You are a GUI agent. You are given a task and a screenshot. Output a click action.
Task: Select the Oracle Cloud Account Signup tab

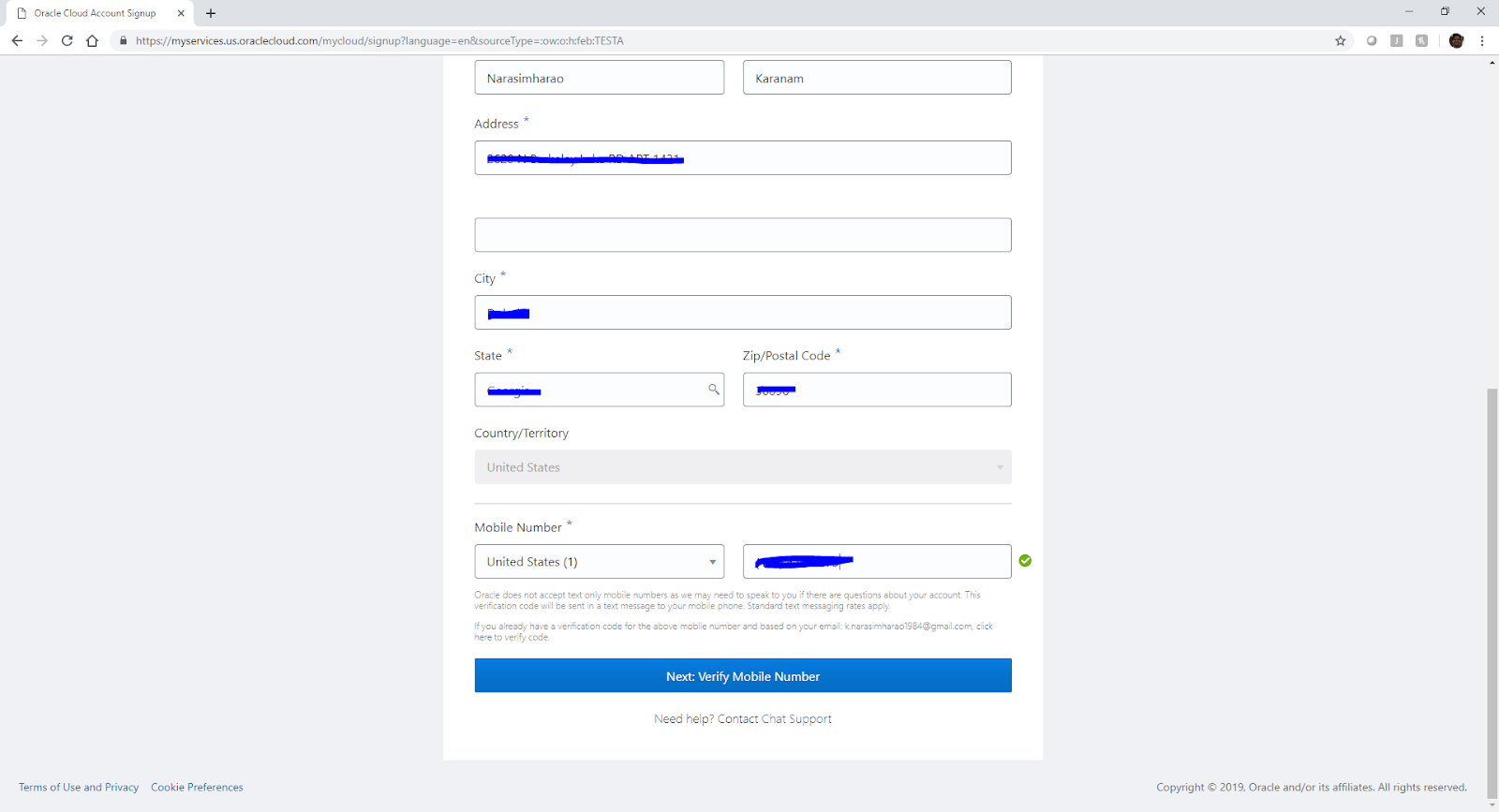[x=95, y=13]
